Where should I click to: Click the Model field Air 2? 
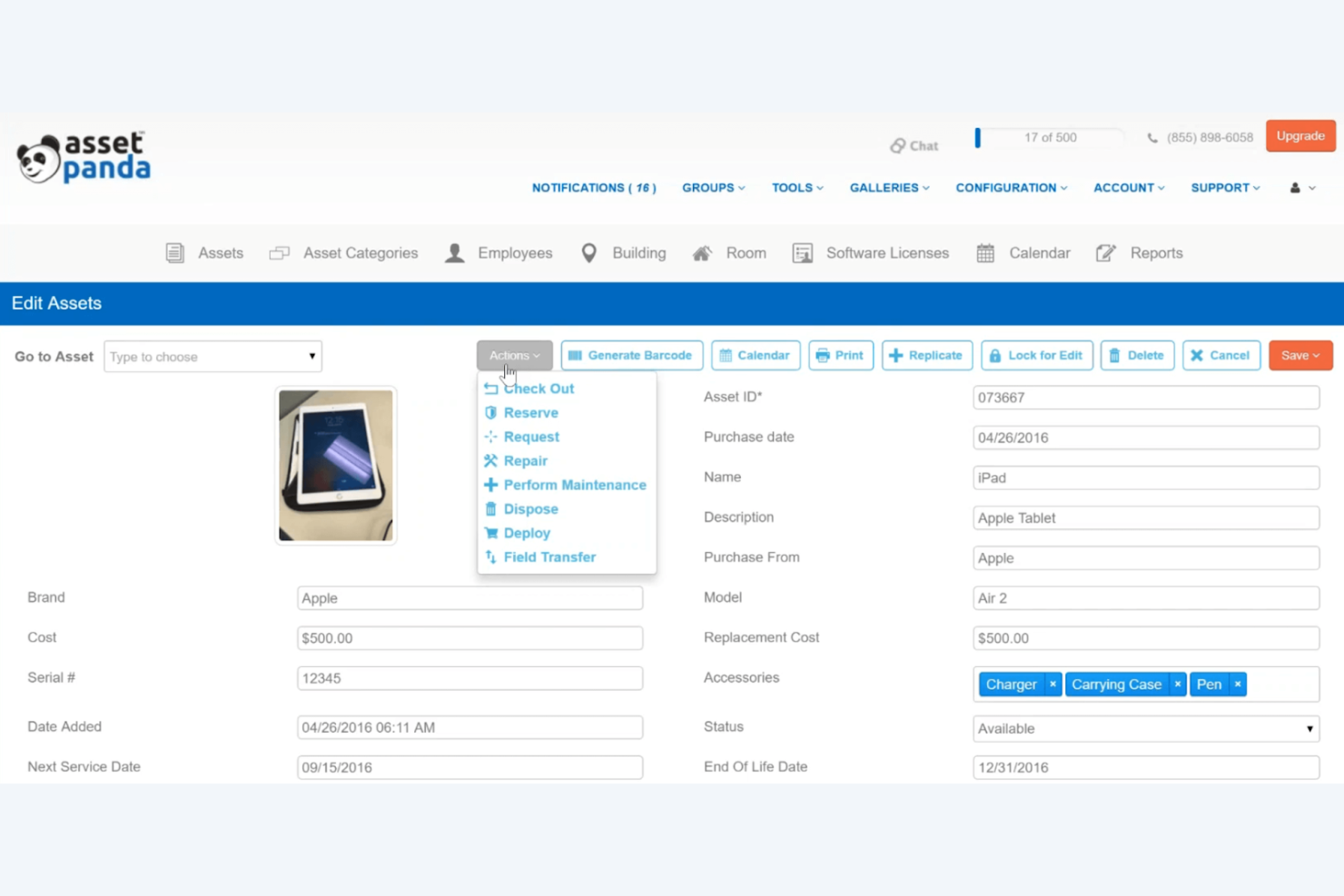[1146, 598]
